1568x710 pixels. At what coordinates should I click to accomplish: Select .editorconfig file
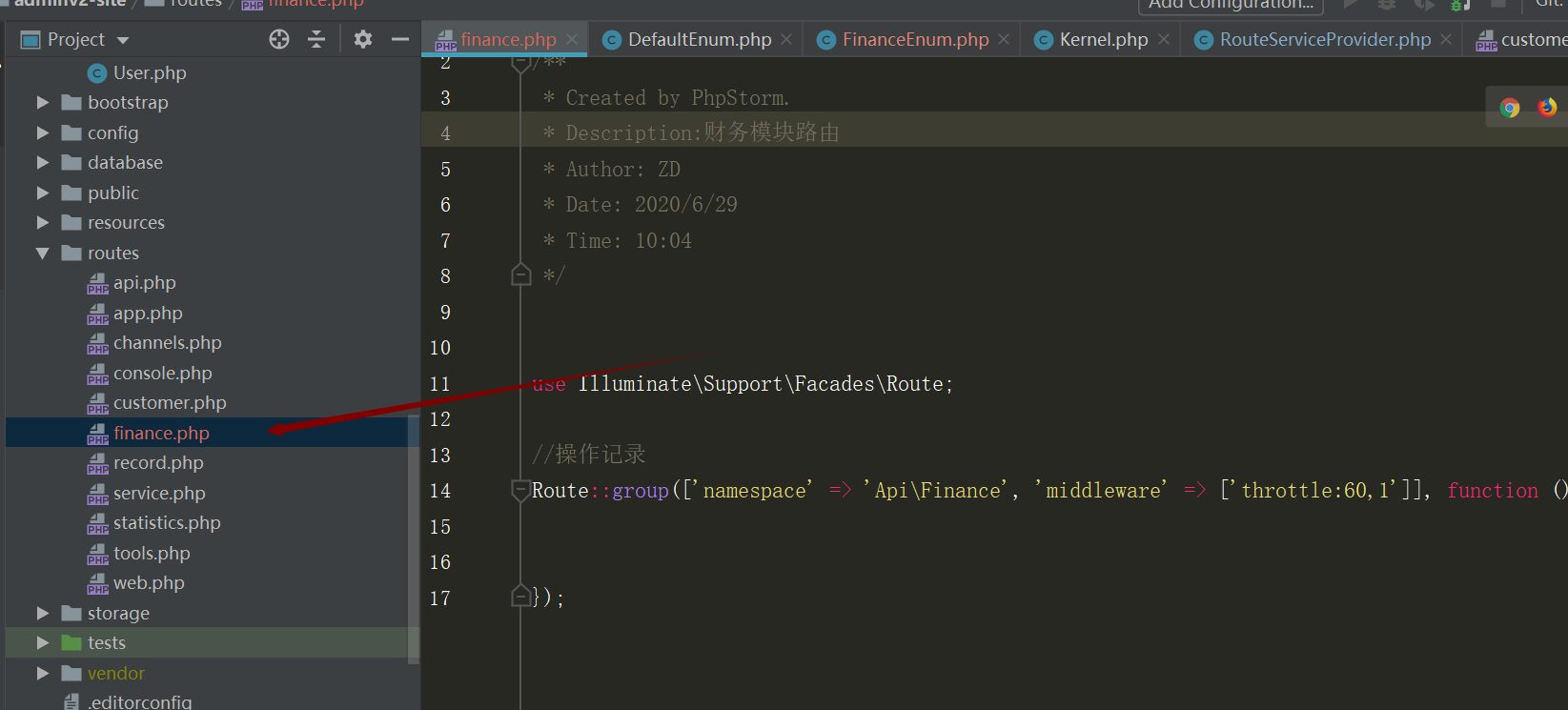(x=140, y=702)
